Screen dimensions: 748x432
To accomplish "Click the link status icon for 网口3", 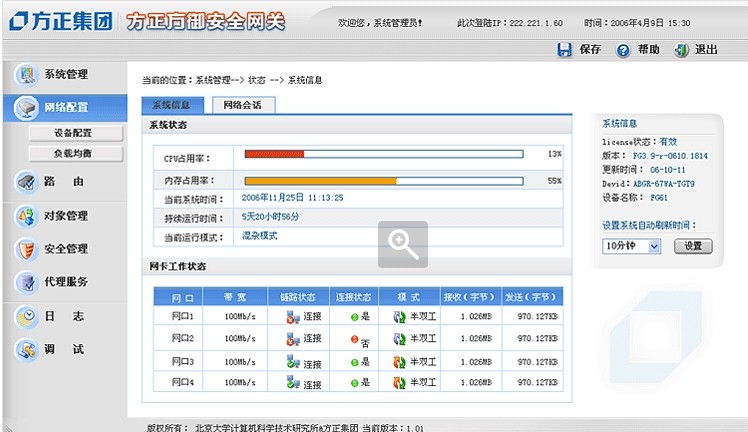I will point(292,362).
